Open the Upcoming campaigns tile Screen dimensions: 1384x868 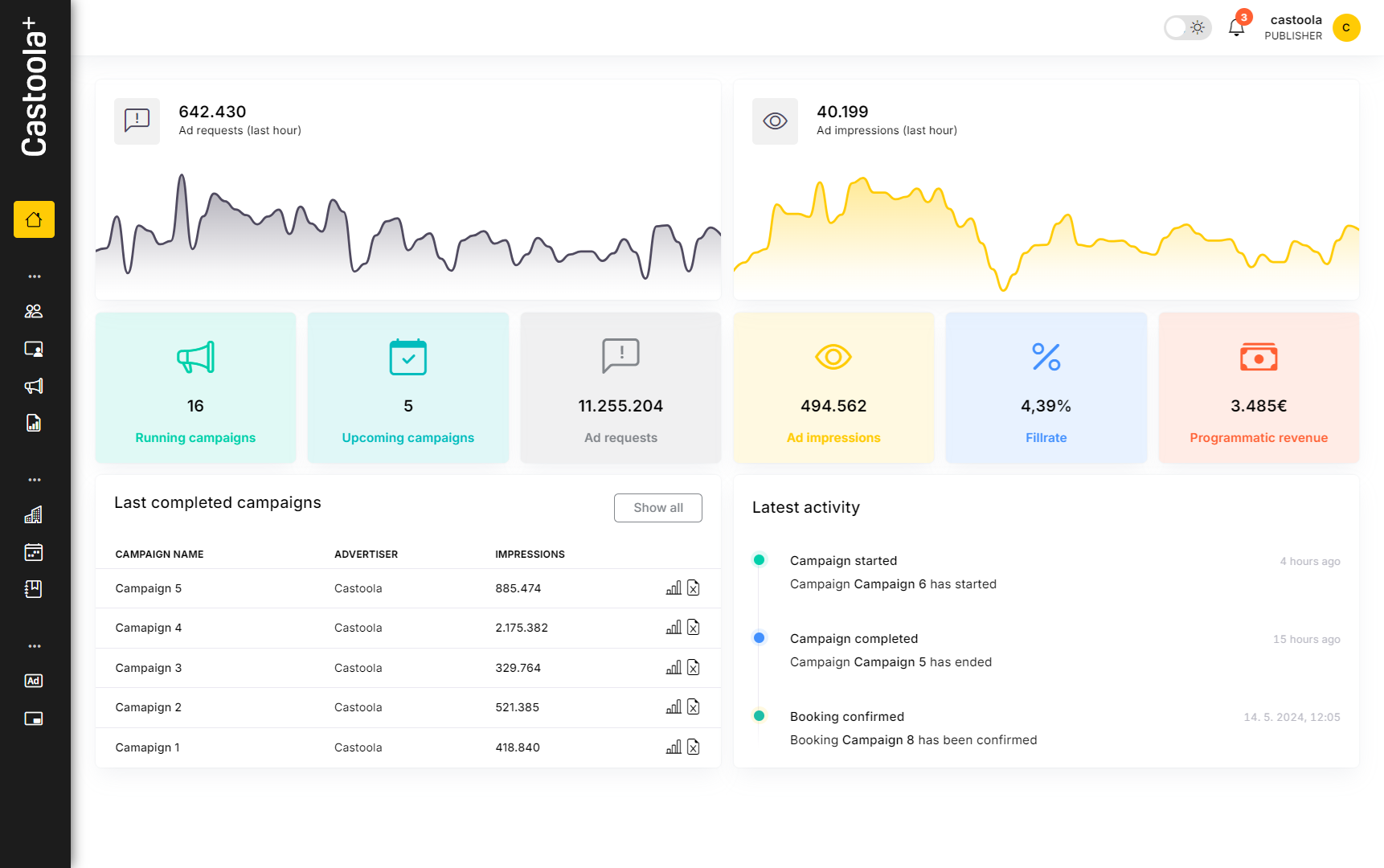408,388
